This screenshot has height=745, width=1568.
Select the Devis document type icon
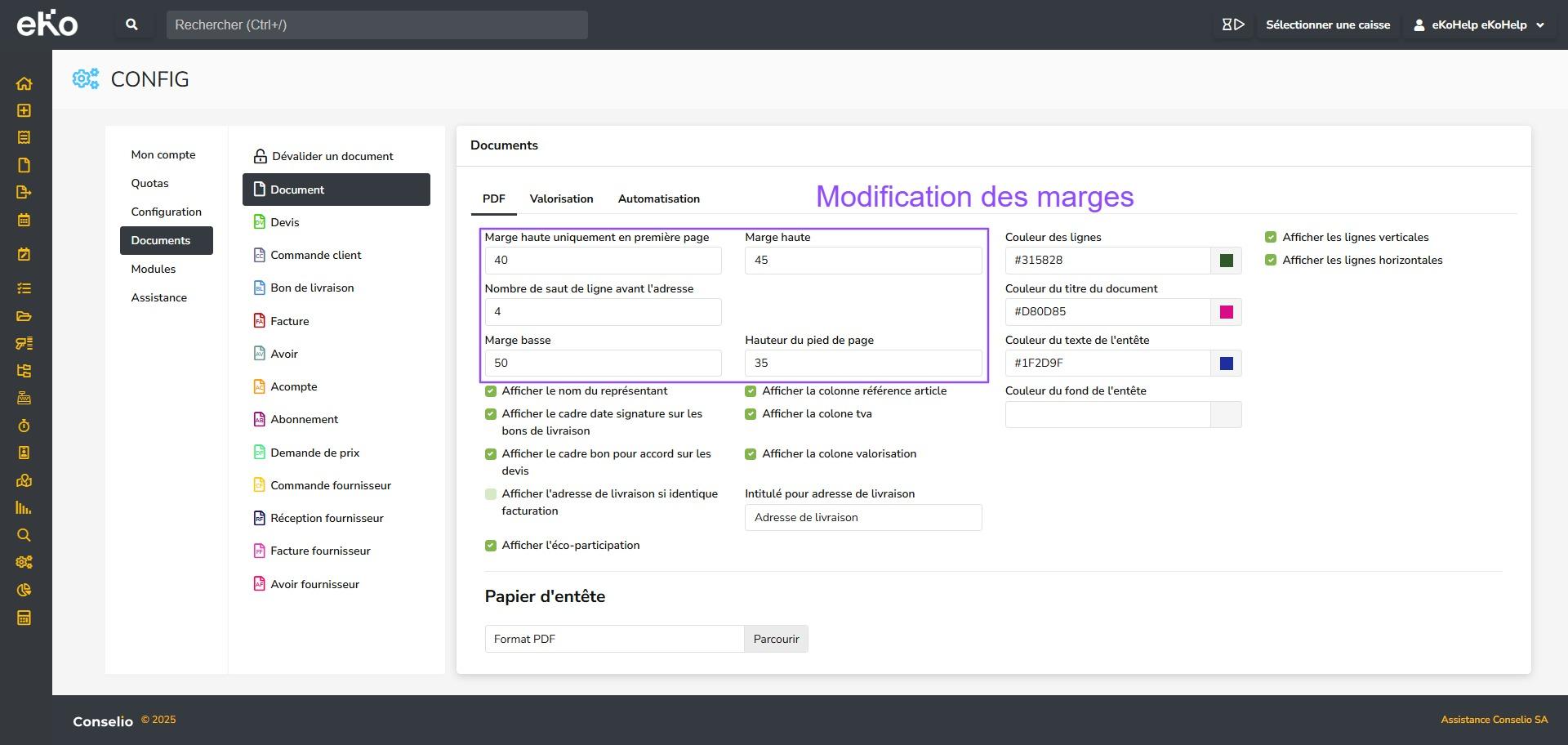(260, 222)
